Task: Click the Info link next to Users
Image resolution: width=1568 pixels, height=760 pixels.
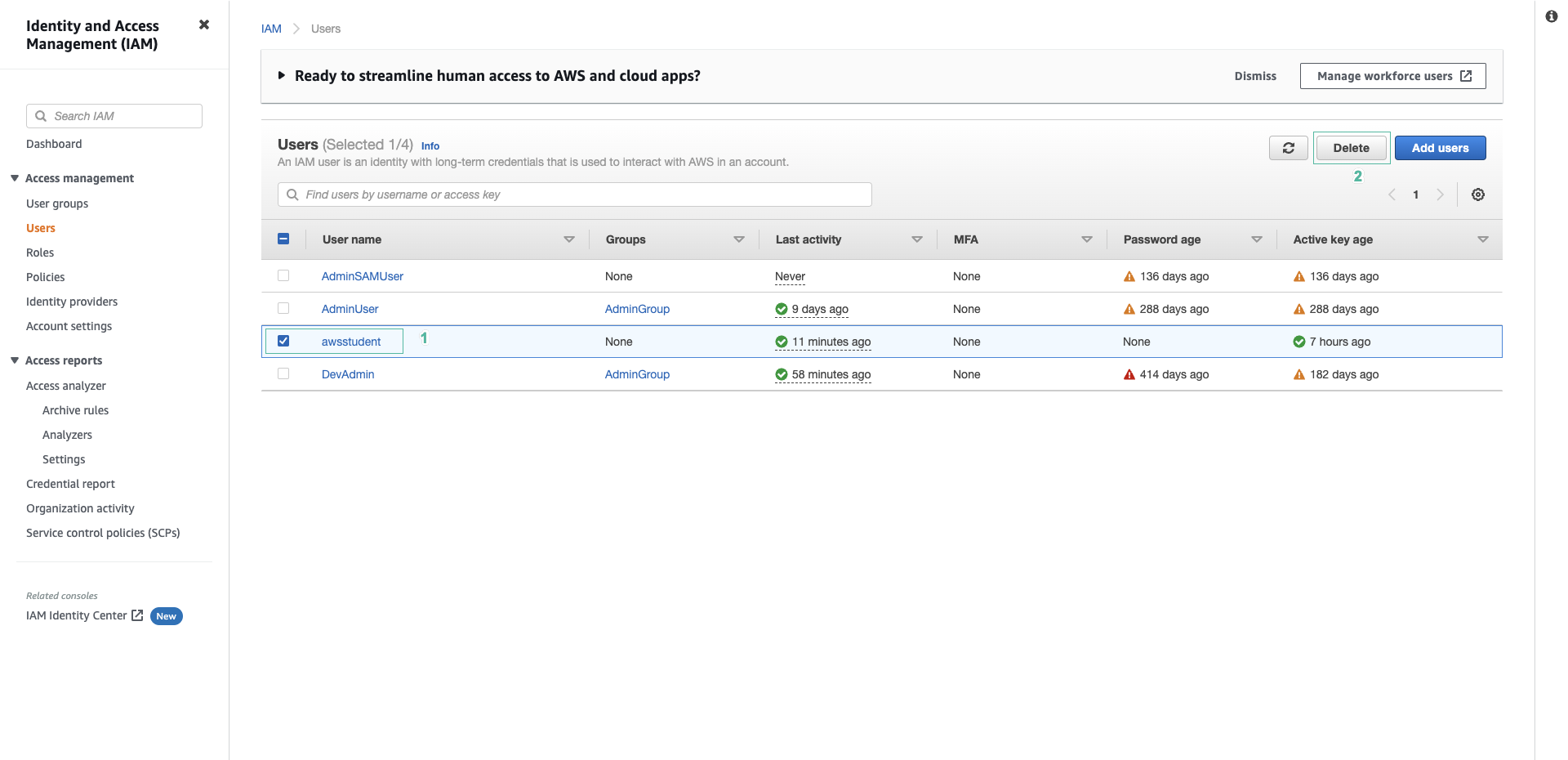Action: click(430, 146)
